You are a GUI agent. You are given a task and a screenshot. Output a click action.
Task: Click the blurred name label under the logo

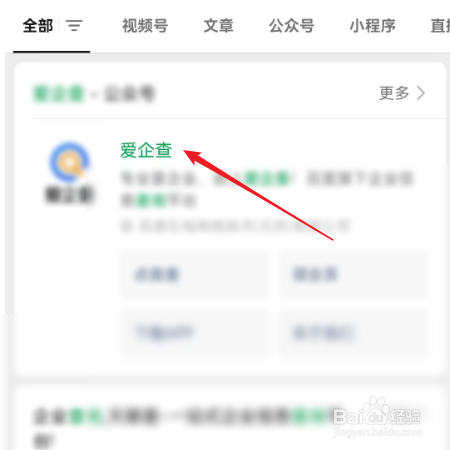[69, 195]
